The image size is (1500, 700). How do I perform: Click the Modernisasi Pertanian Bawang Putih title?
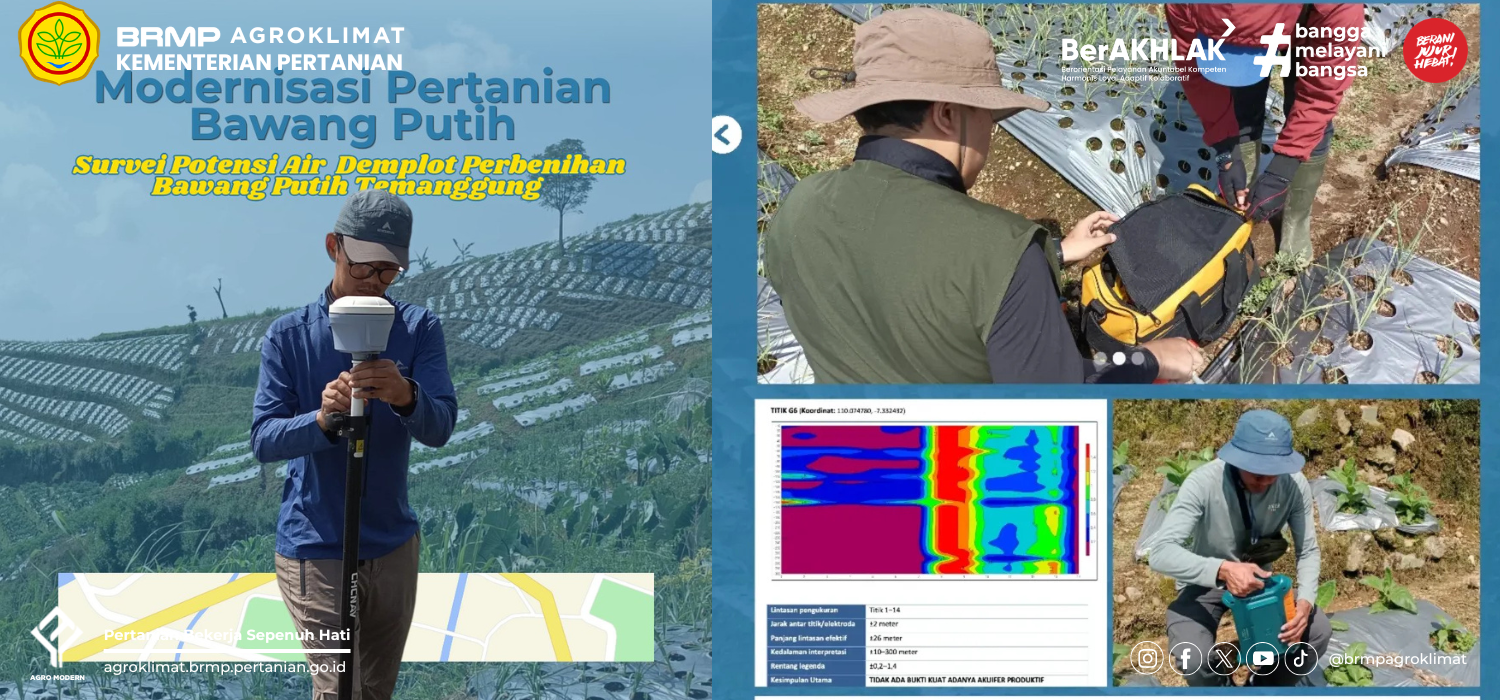(352, 106)
